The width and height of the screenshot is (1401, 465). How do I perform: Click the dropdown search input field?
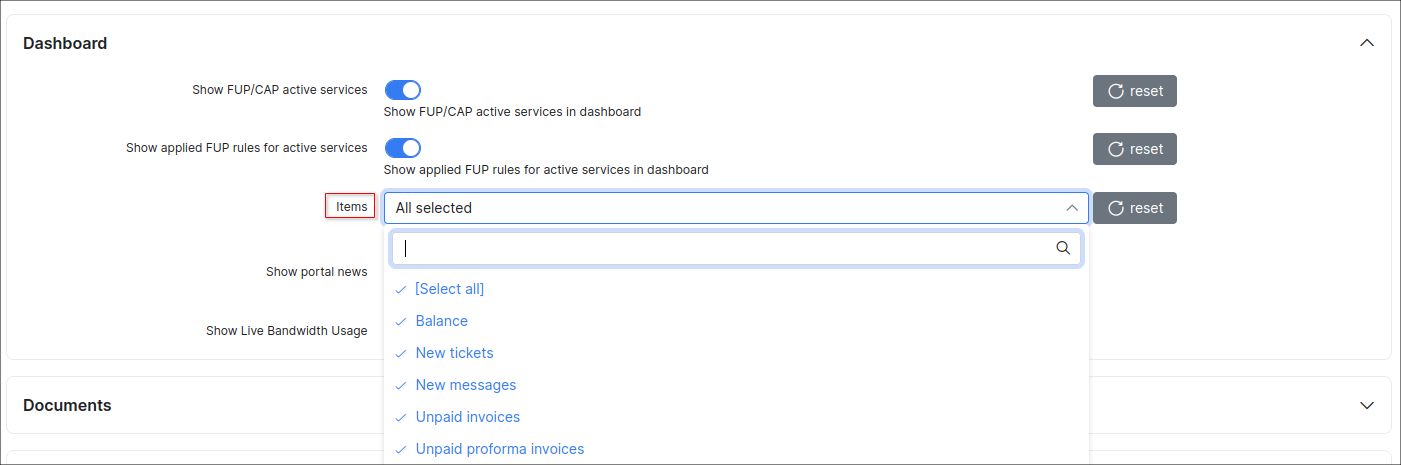tap(720, 249)
